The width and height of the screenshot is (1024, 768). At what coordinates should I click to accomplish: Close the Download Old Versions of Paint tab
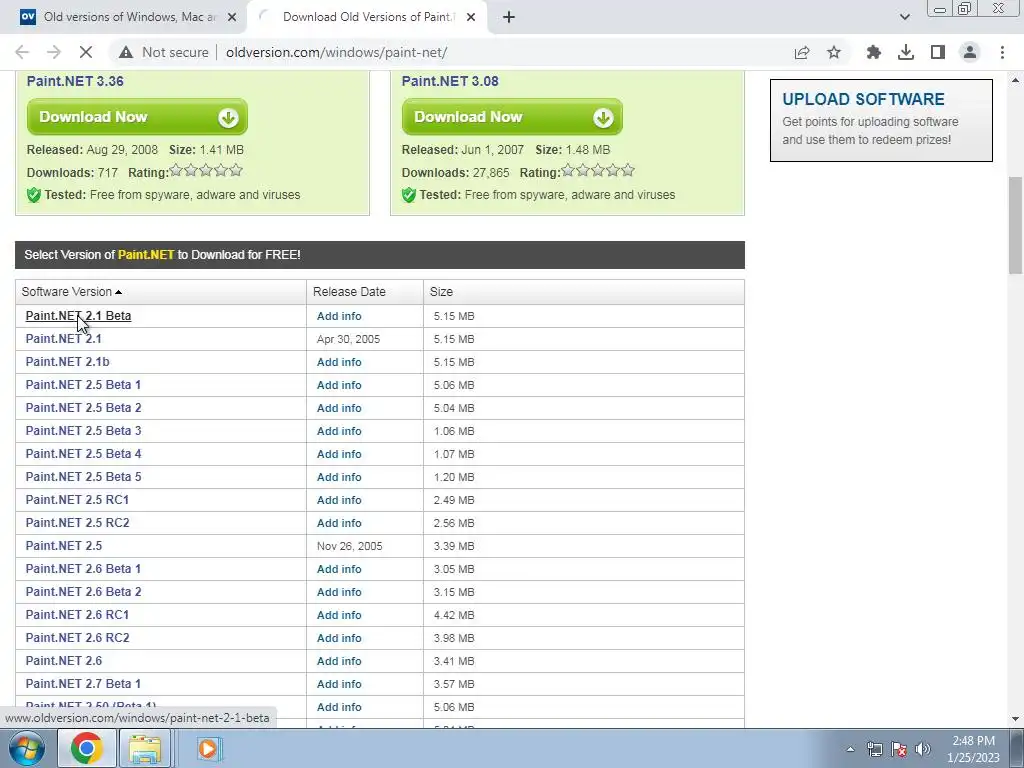pyautogui.click(x=471, y=17)
